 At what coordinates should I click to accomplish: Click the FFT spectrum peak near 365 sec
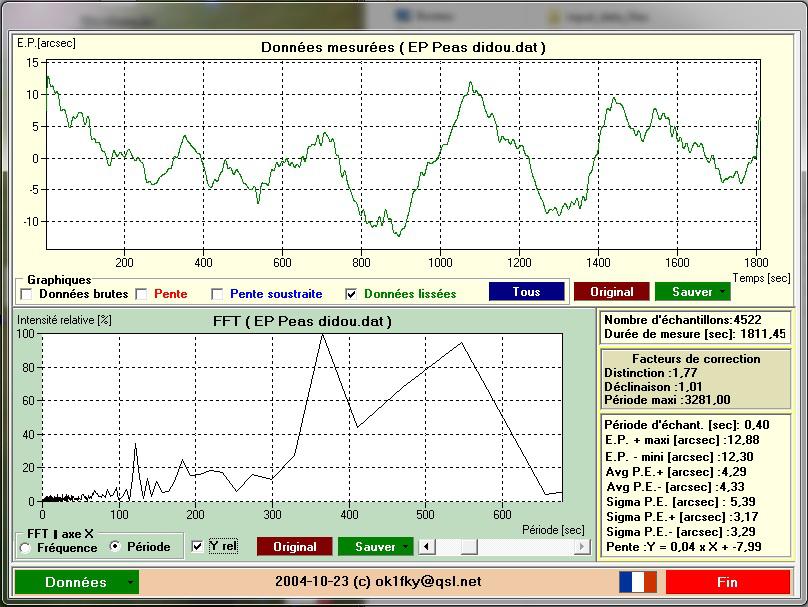pos(323,335)
